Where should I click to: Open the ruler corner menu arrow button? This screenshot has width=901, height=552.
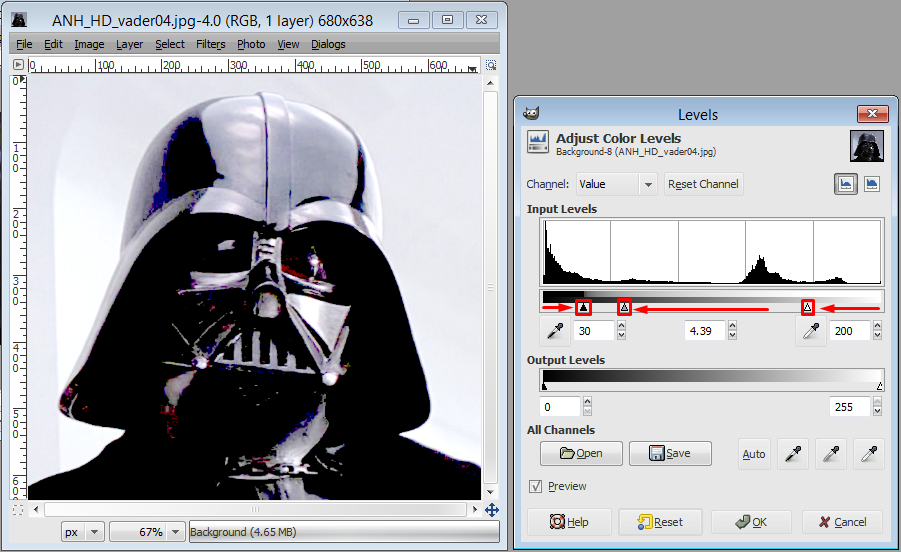[x=18, y=64]
